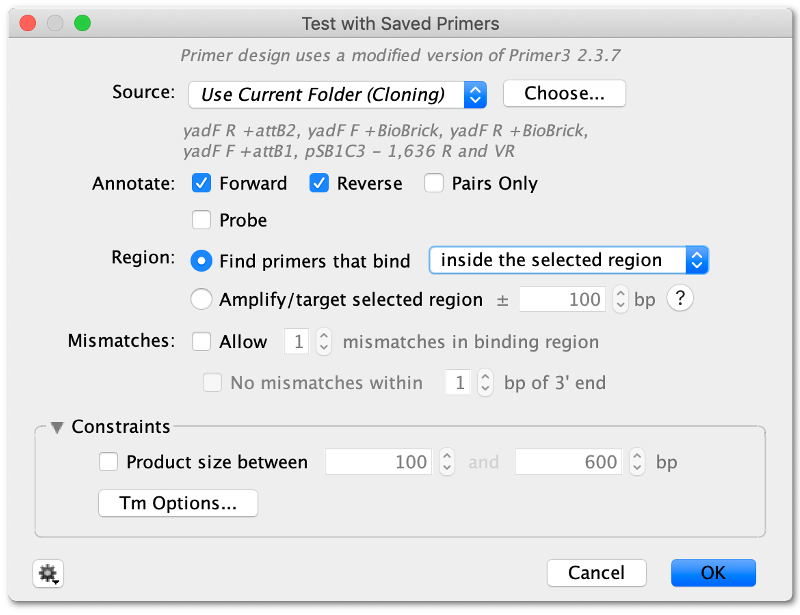This screenshot has height=615, width=800.
Task: Open the inside the selected region dropdown
Action: (568, 260)
